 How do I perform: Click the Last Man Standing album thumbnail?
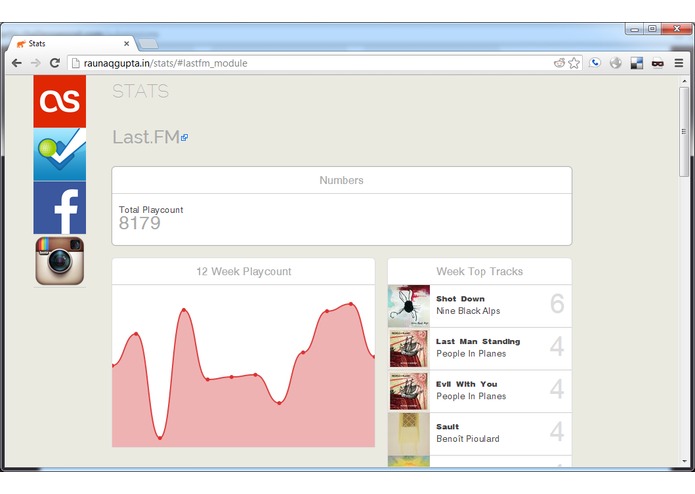click(409, 348)
